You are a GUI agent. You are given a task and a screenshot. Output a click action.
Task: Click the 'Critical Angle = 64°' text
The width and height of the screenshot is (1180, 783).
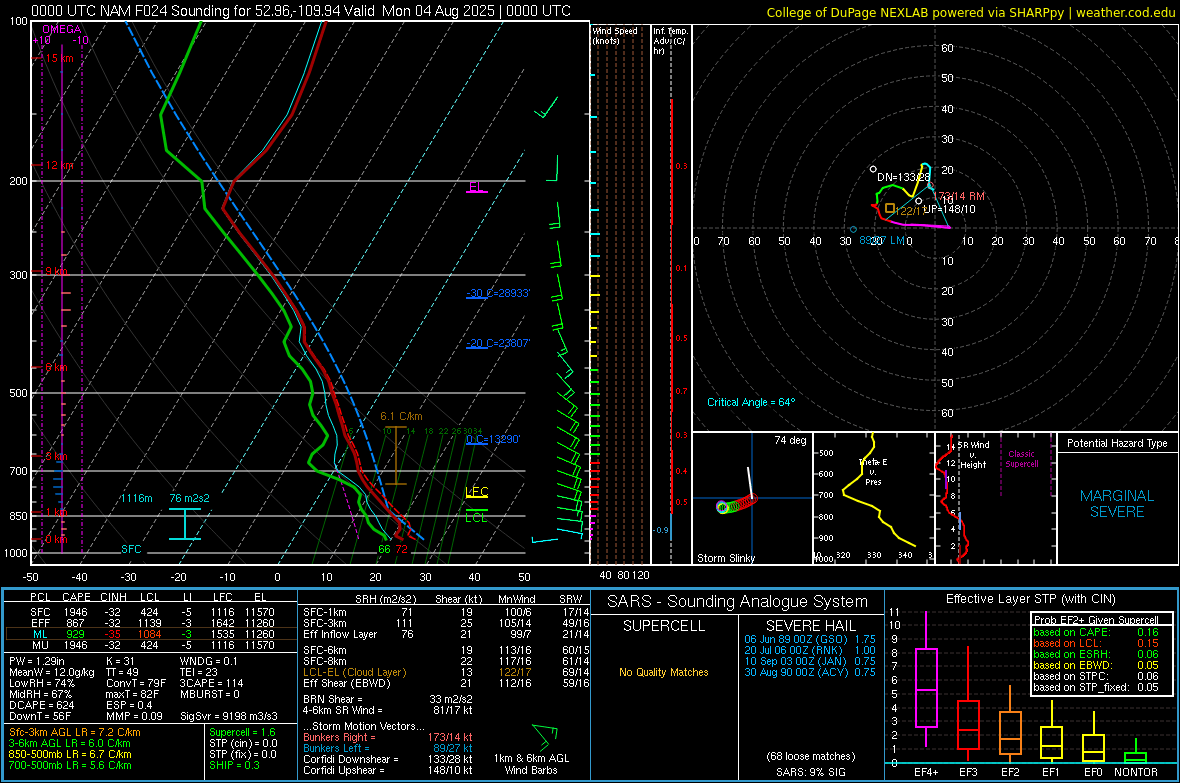point(750,402)
